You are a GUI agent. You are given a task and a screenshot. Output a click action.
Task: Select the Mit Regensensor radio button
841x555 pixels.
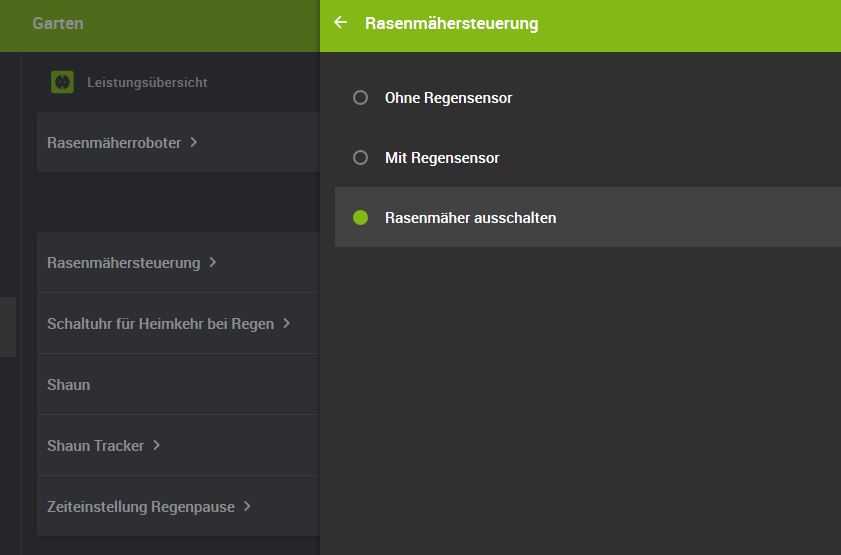coord(361,158)
